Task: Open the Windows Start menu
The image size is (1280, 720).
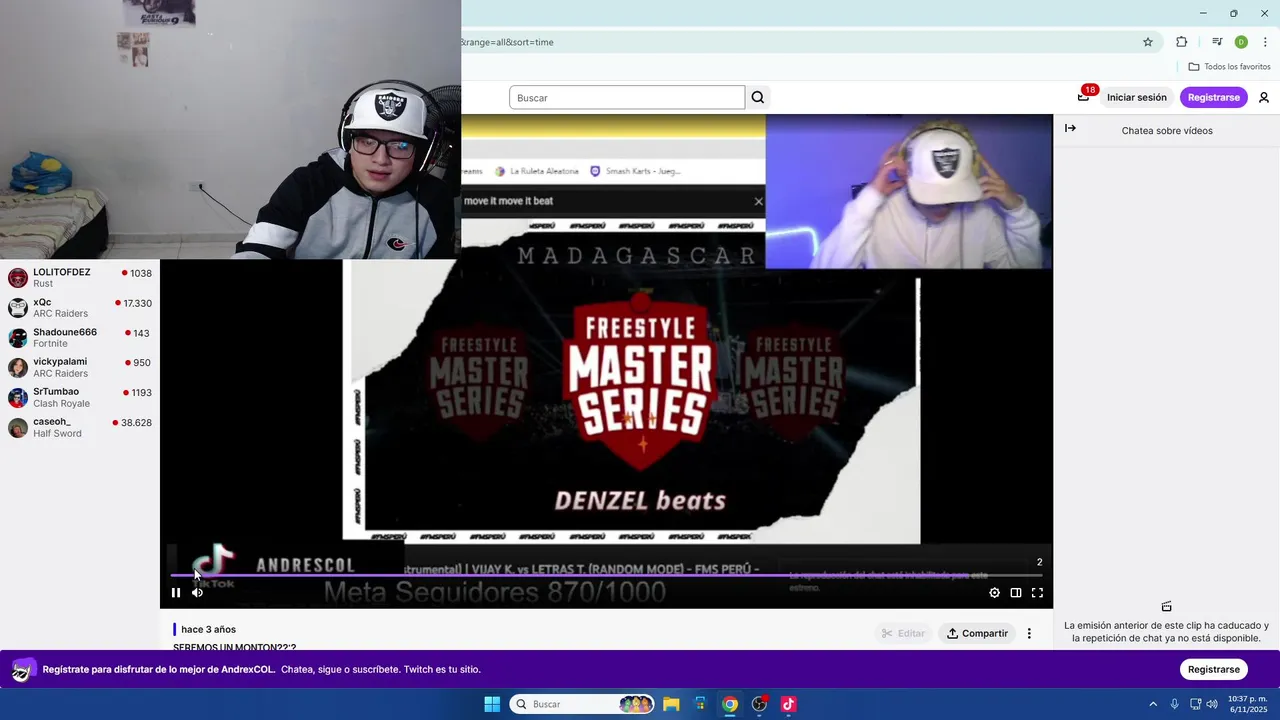Action: (492, 704)
